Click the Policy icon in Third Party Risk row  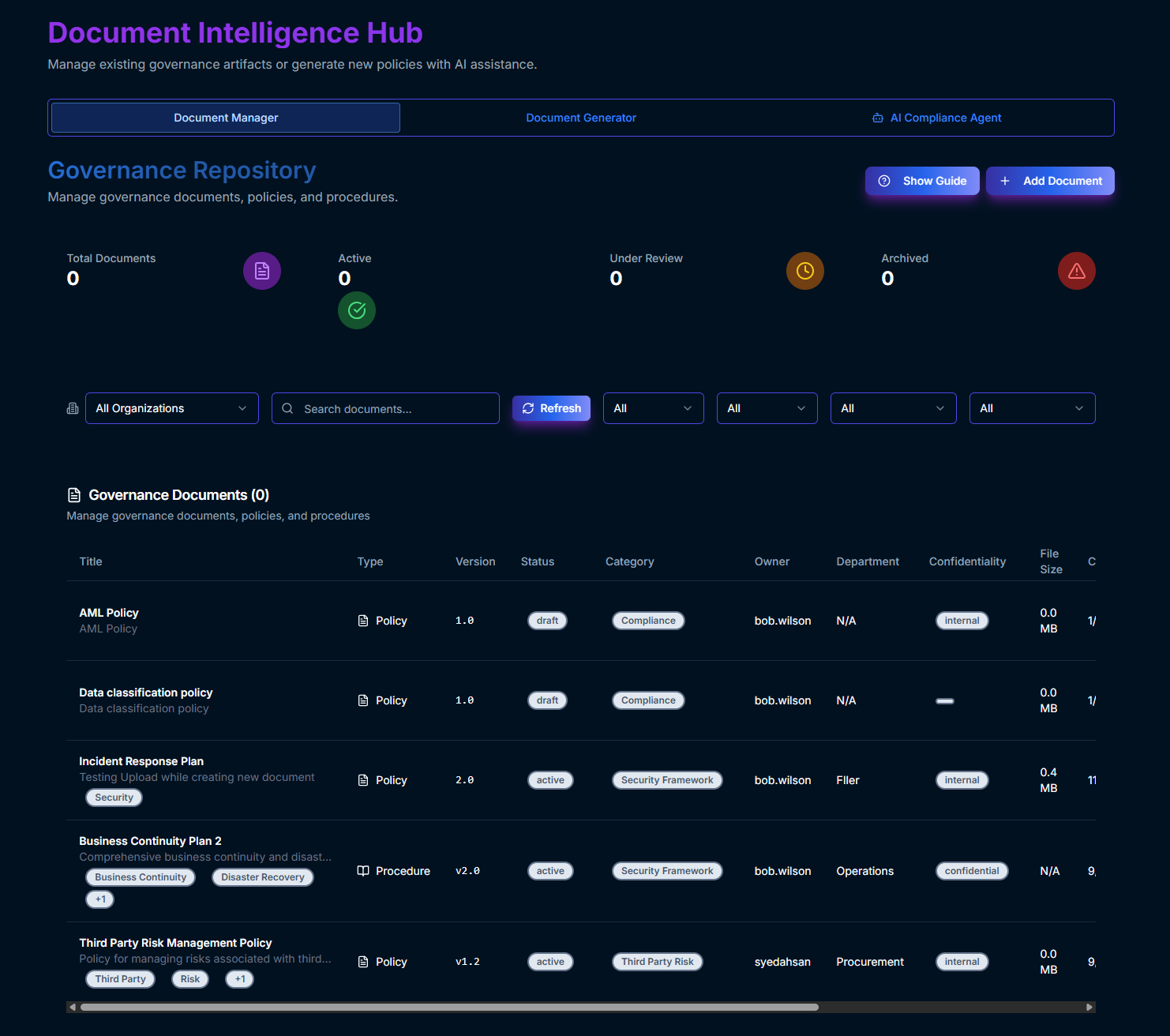[363, 962]
